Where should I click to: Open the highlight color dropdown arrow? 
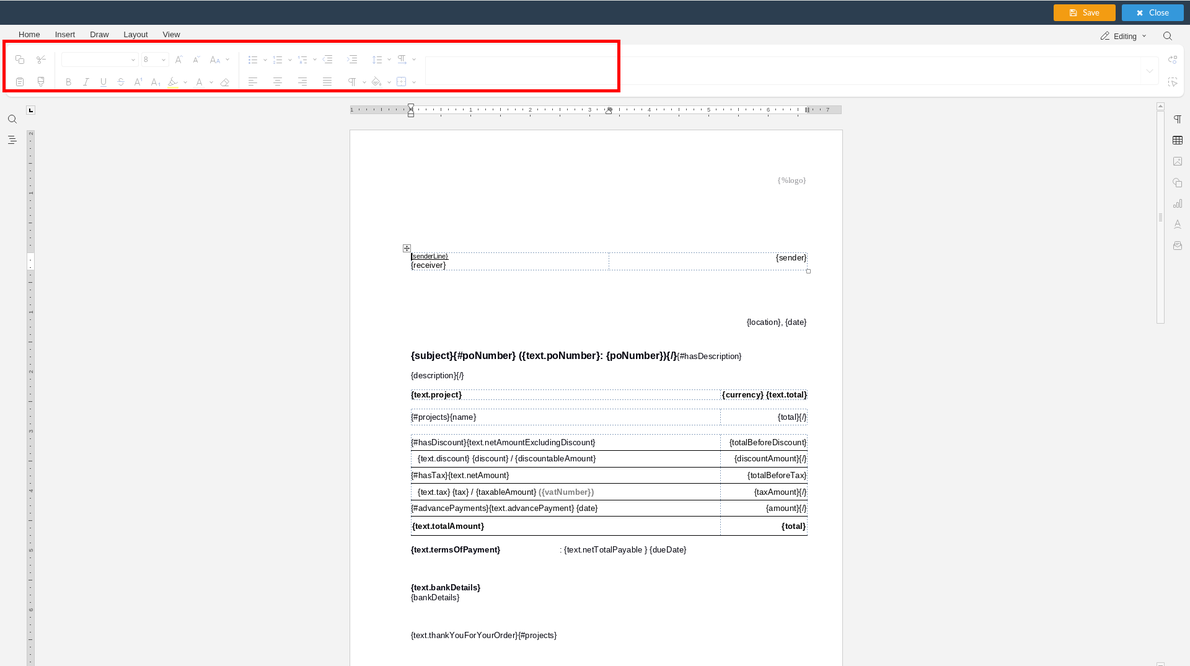[185, 83]
